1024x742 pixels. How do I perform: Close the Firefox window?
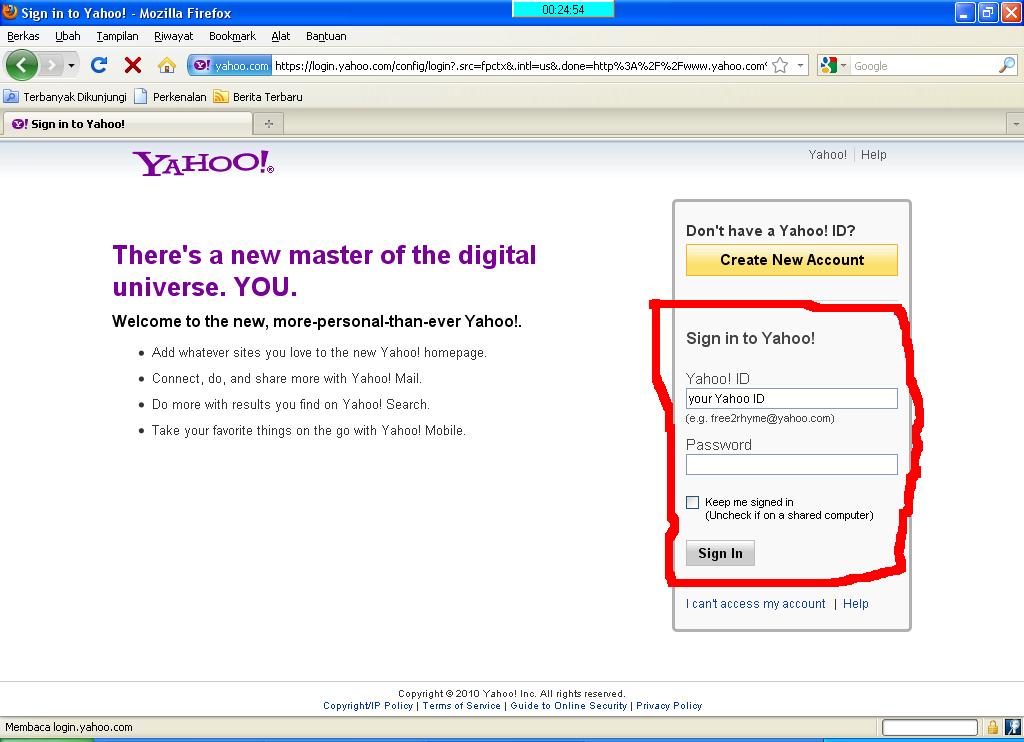(x=1011, y=12)
